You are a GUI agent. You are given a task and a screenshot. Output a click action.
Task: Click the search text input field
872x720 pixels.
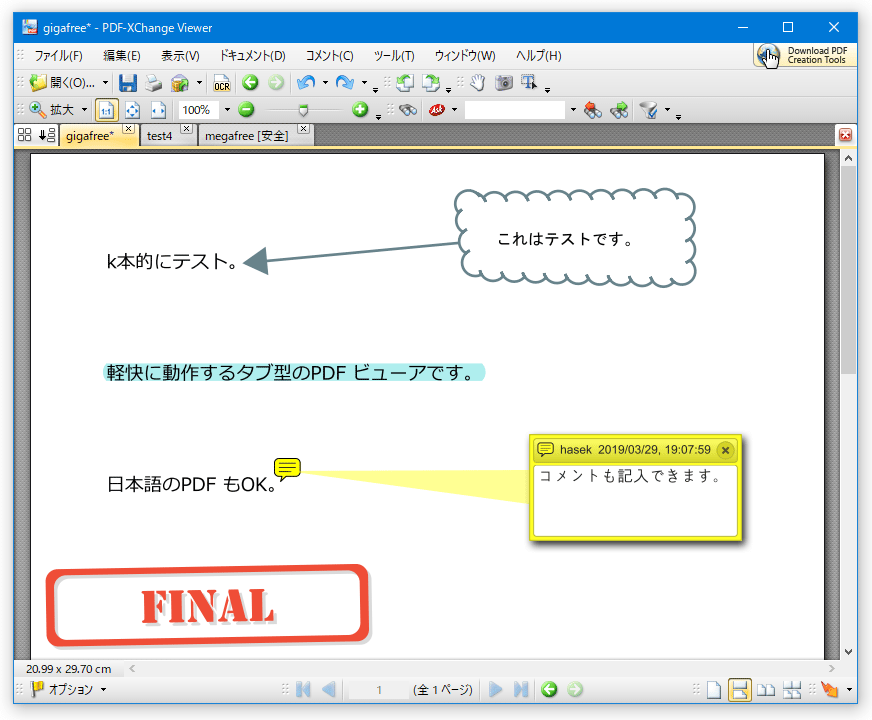tap(514, 110)
